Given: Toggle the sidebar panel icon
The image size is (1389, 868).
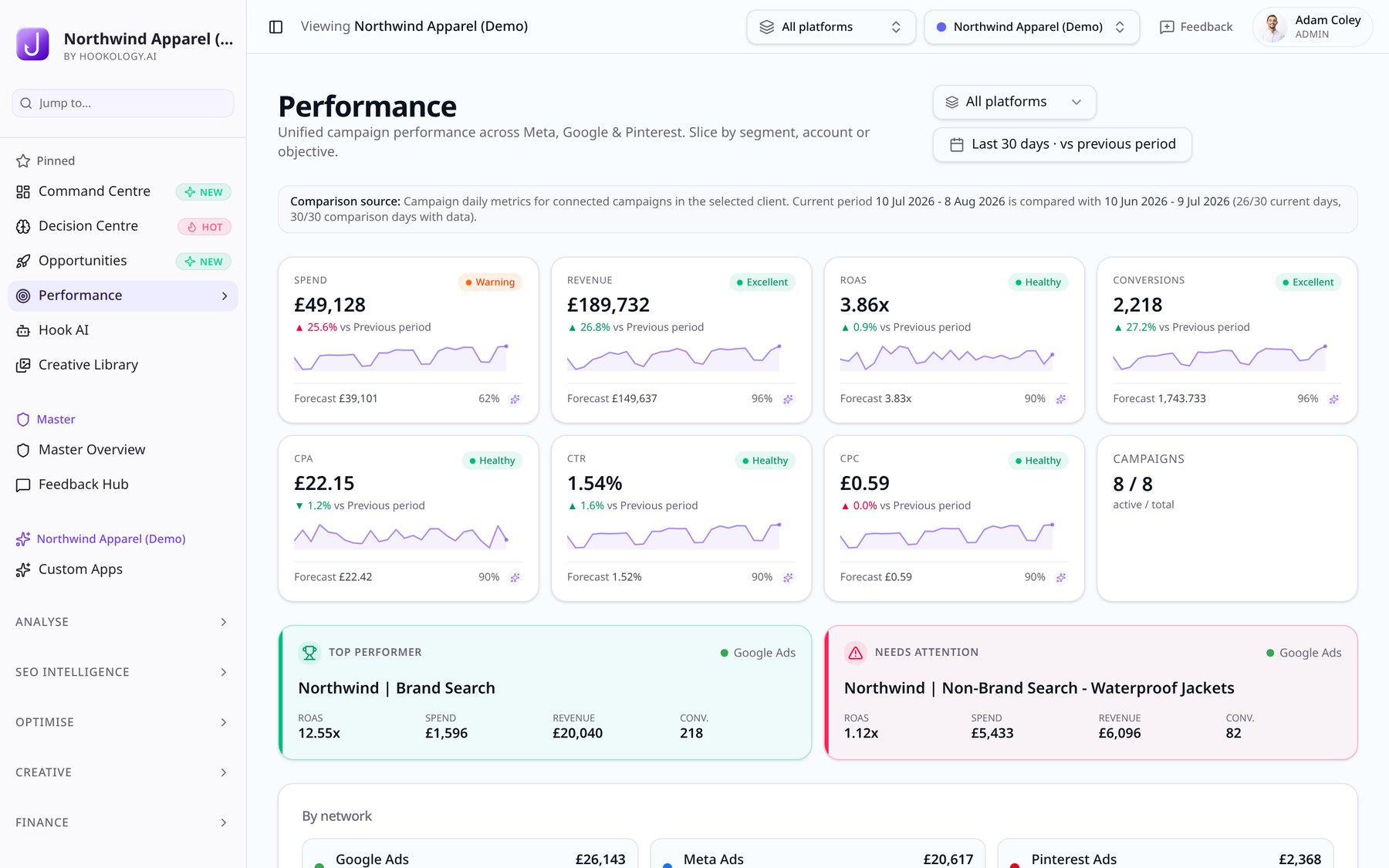Looking at the screenshot, I should [275, 27].
